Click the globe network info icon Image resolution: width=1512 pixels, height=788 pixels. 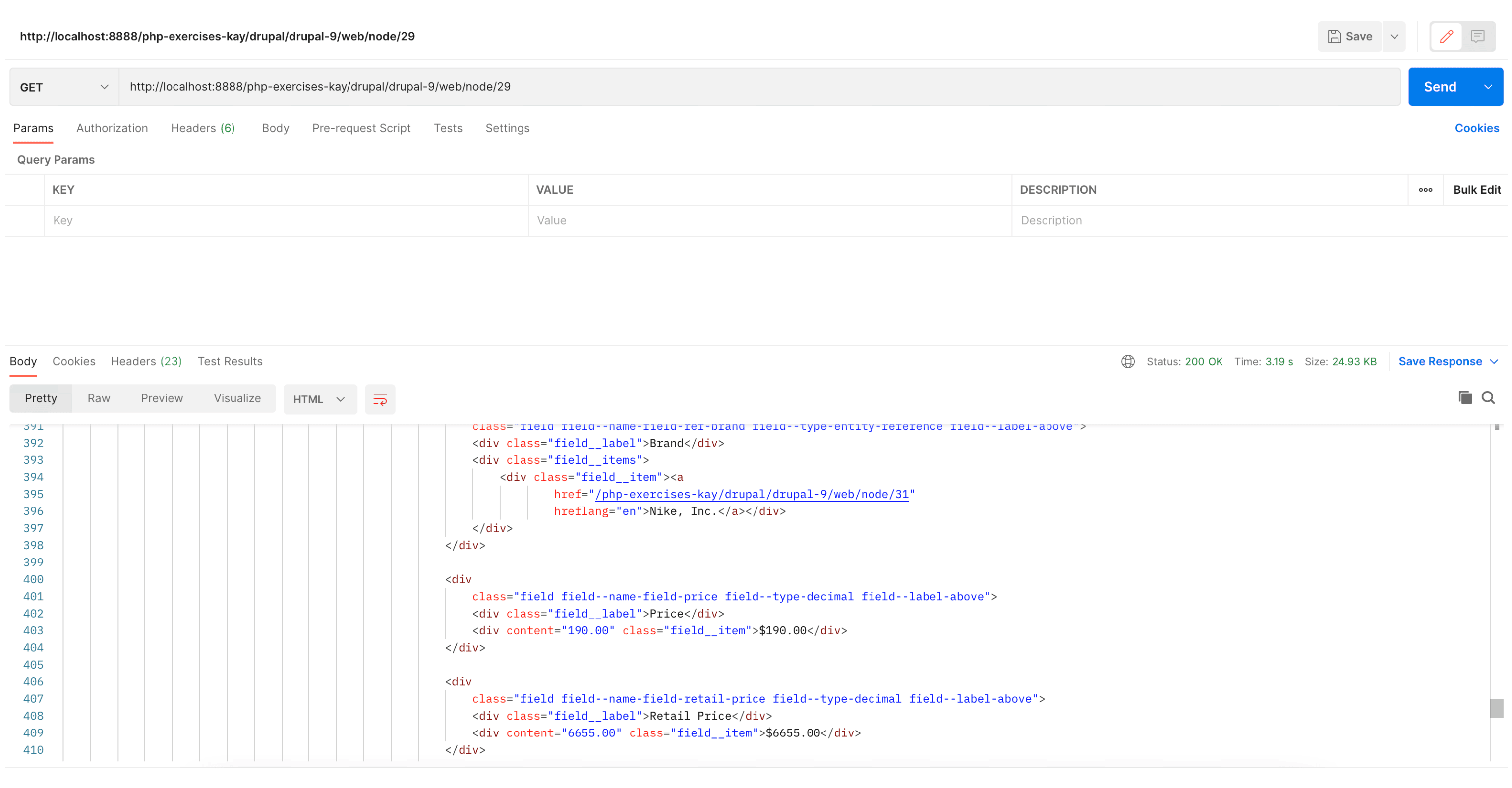point(1127,361)
